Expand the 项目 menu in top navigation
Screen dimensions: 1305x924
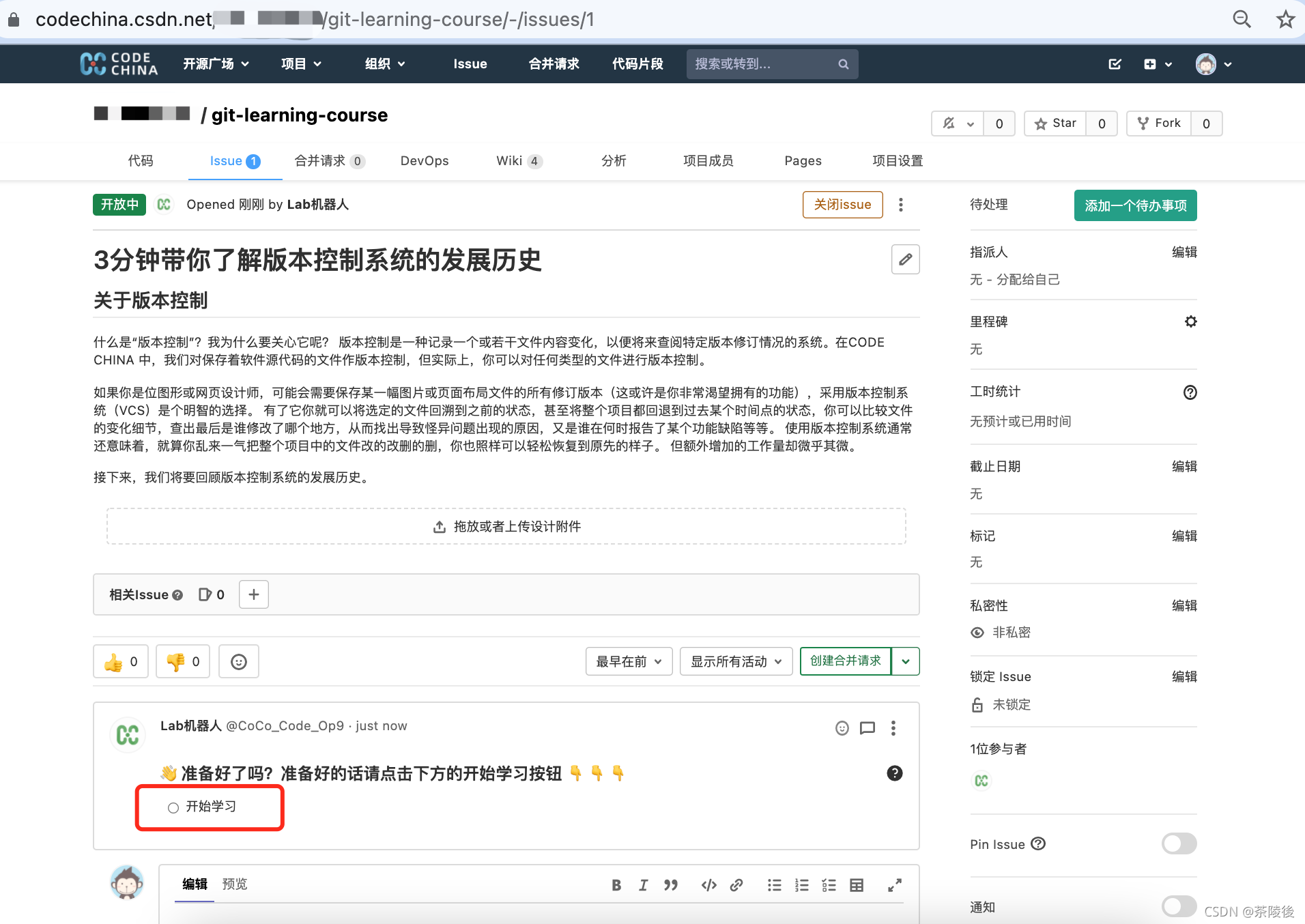pyautogui.click(x=301, y=63)
